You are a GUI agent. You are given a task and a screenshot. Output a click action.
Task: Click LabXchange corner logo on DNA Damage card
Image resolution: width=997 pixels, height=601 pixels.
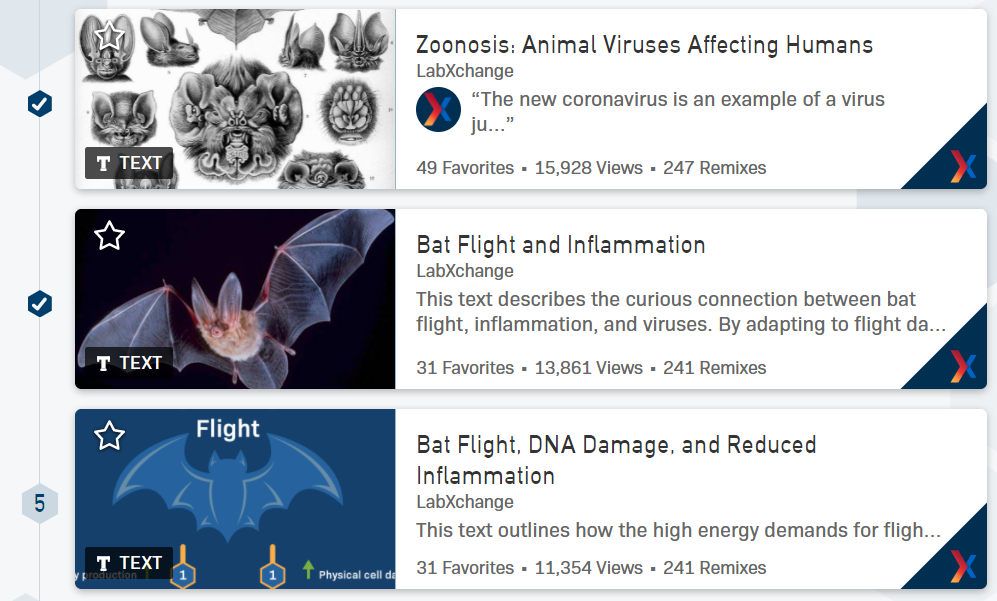[962, 565]
